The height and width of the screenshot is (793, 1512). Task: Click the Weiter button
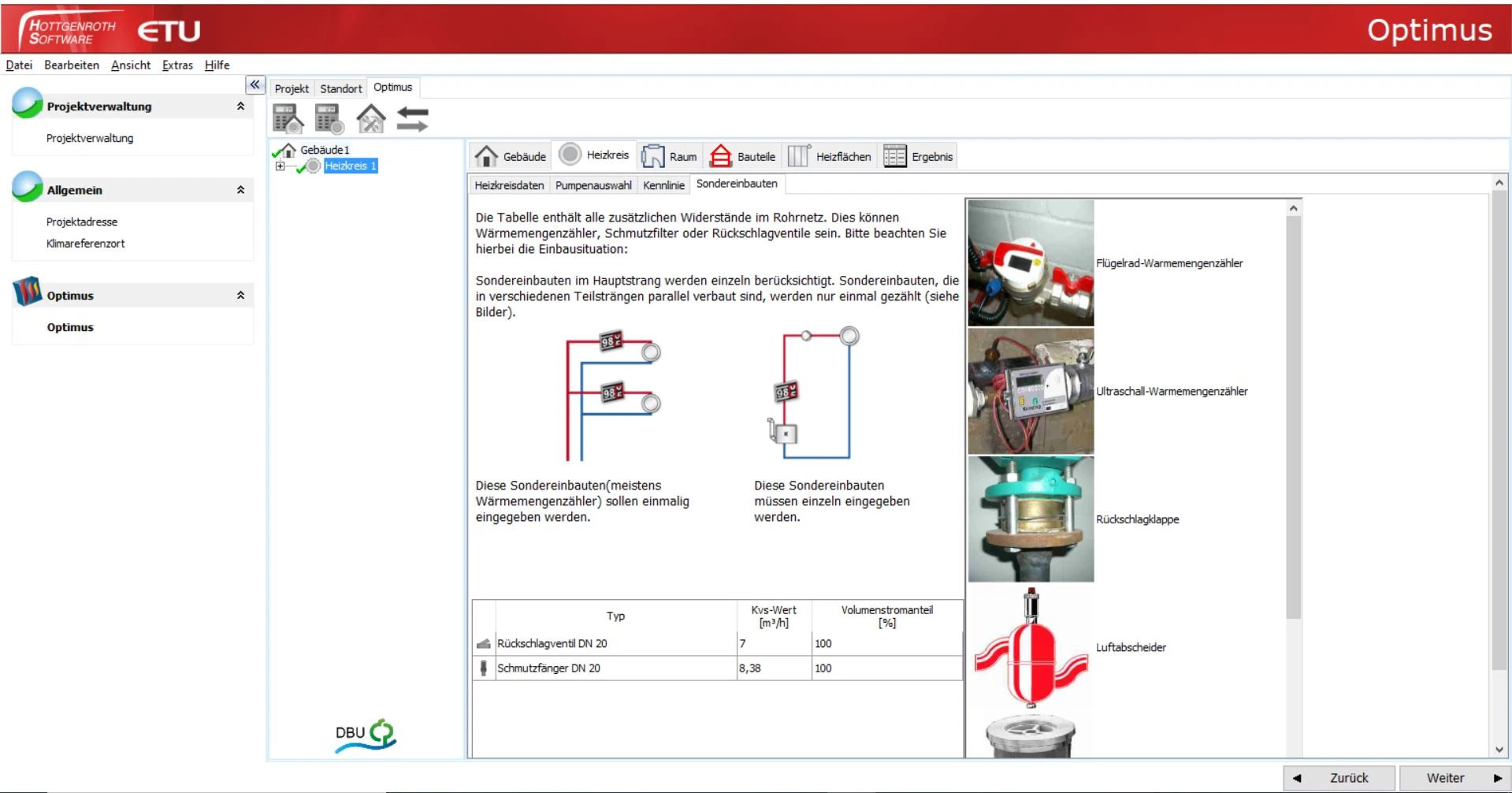coord(1454,778)
